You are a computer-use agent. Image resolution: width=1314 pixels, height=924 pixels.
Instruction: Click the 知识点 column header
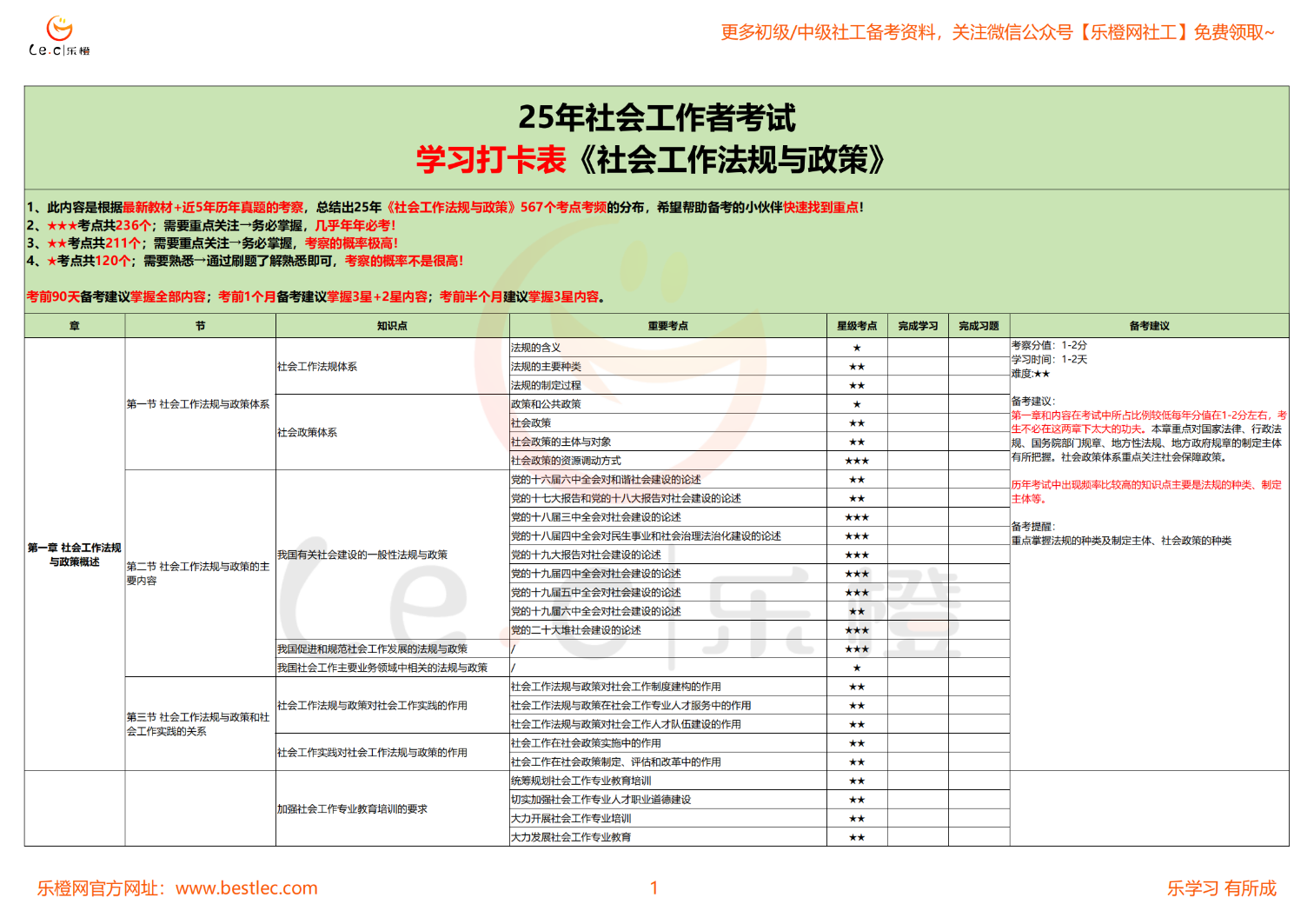coord(393,326)
